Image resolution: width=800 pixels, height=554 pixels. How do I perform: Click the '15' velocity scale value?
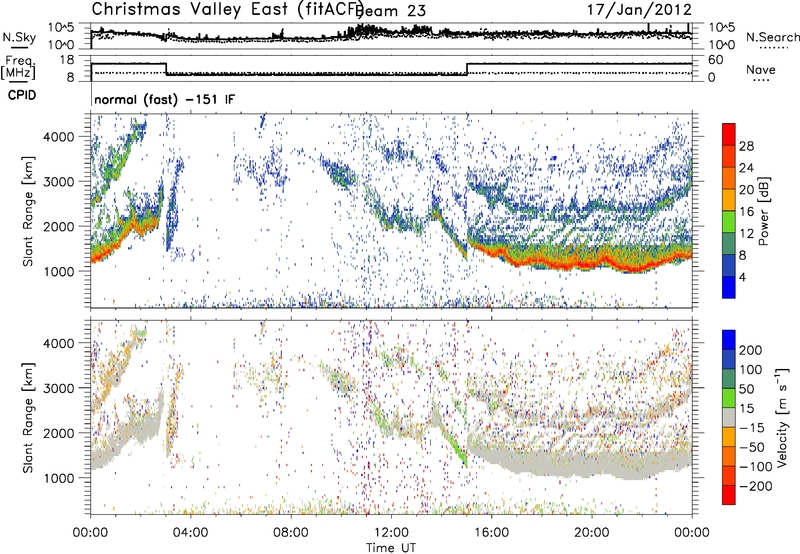747,408
